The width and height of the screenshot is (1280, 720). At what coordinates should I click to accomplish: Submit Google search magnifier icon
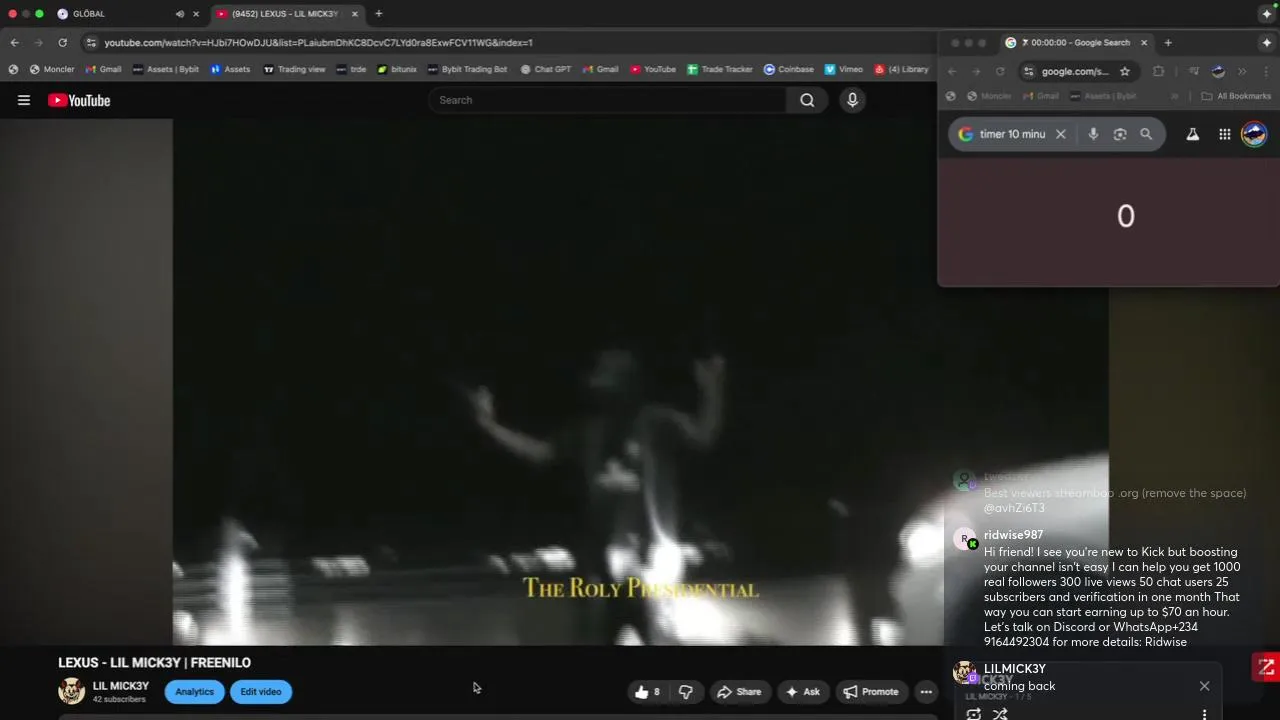tap(1146, 134)
